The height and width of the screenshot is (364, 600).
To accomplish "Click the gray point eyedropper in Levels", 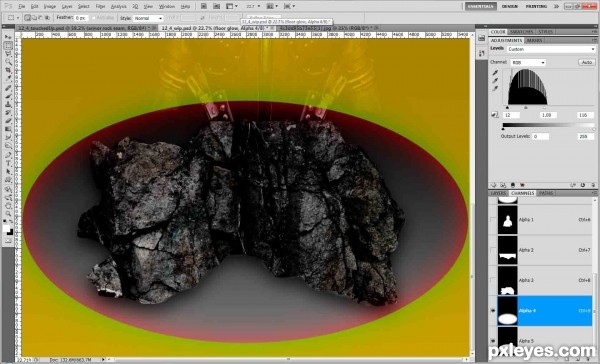I will point(496,80).
